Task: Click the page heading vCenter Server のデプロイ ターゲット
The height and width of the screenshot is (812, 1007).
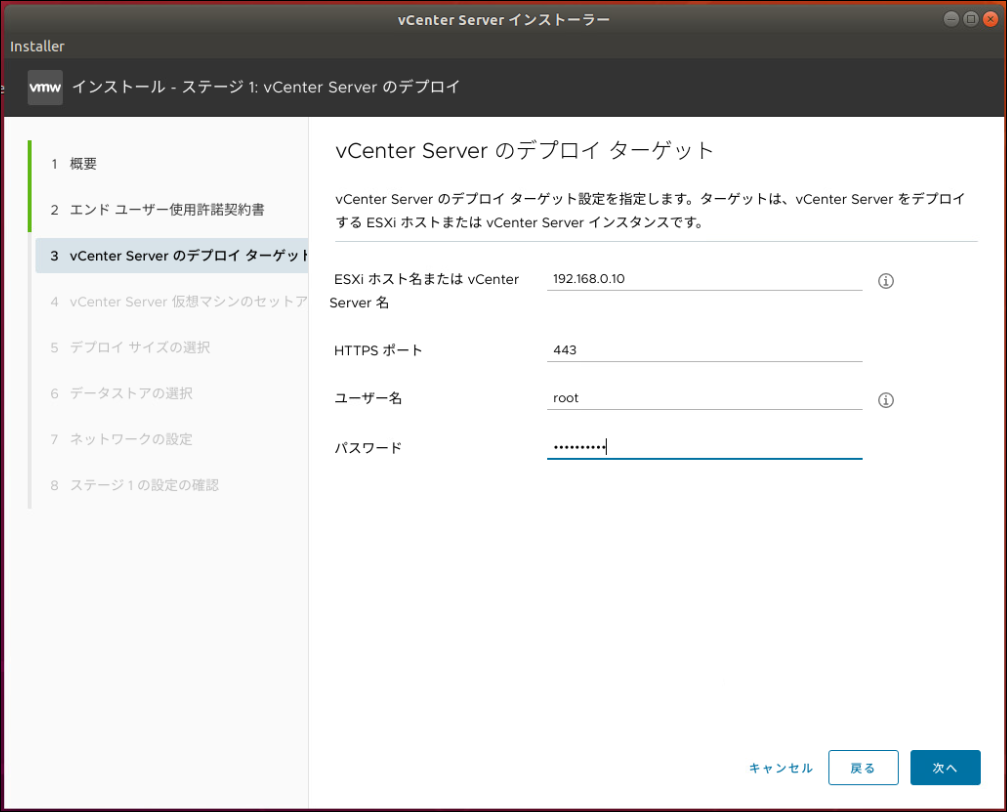Action: tap(524, 150)
